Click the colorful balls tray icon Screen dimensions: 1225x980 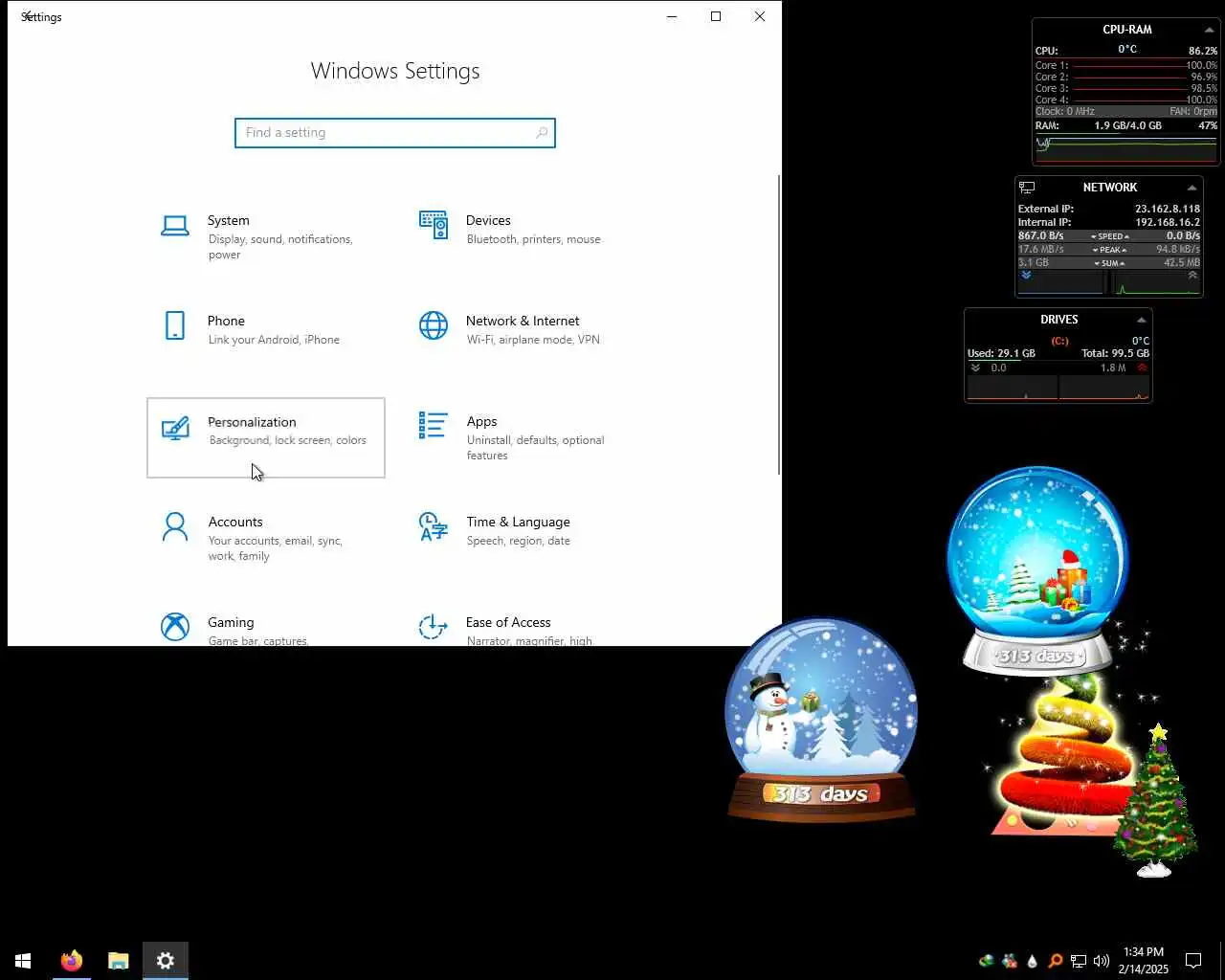point(1010,961)
